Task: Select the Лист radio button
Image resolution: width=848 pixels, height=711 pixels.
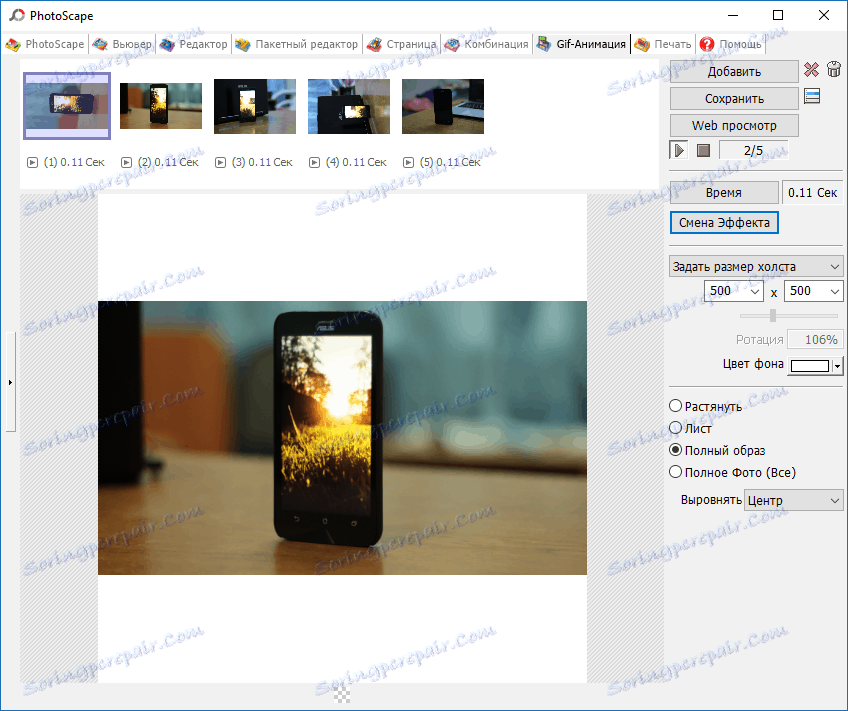Action: [x=676, y=428]
